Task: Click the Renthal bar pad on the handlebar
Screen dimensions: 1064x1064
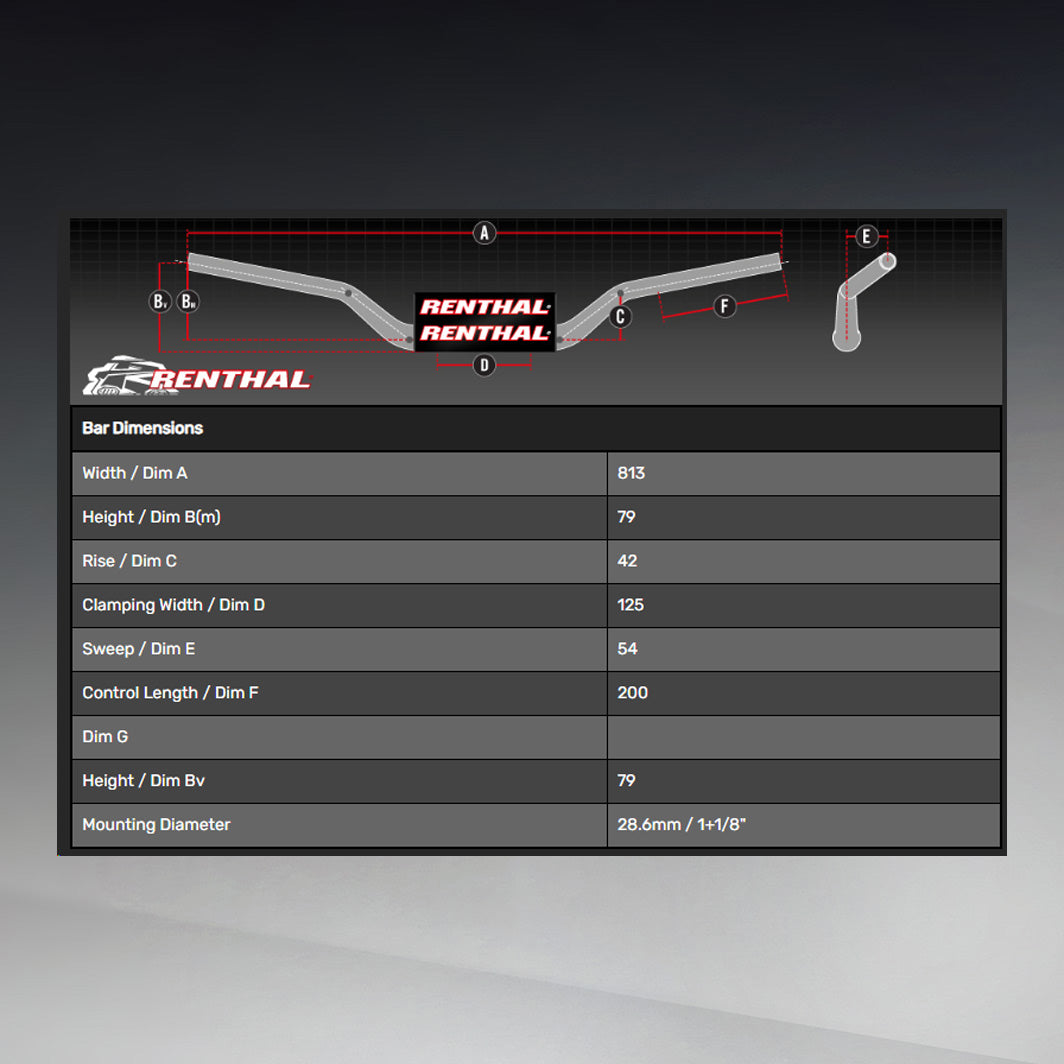Action: [485, 320]
